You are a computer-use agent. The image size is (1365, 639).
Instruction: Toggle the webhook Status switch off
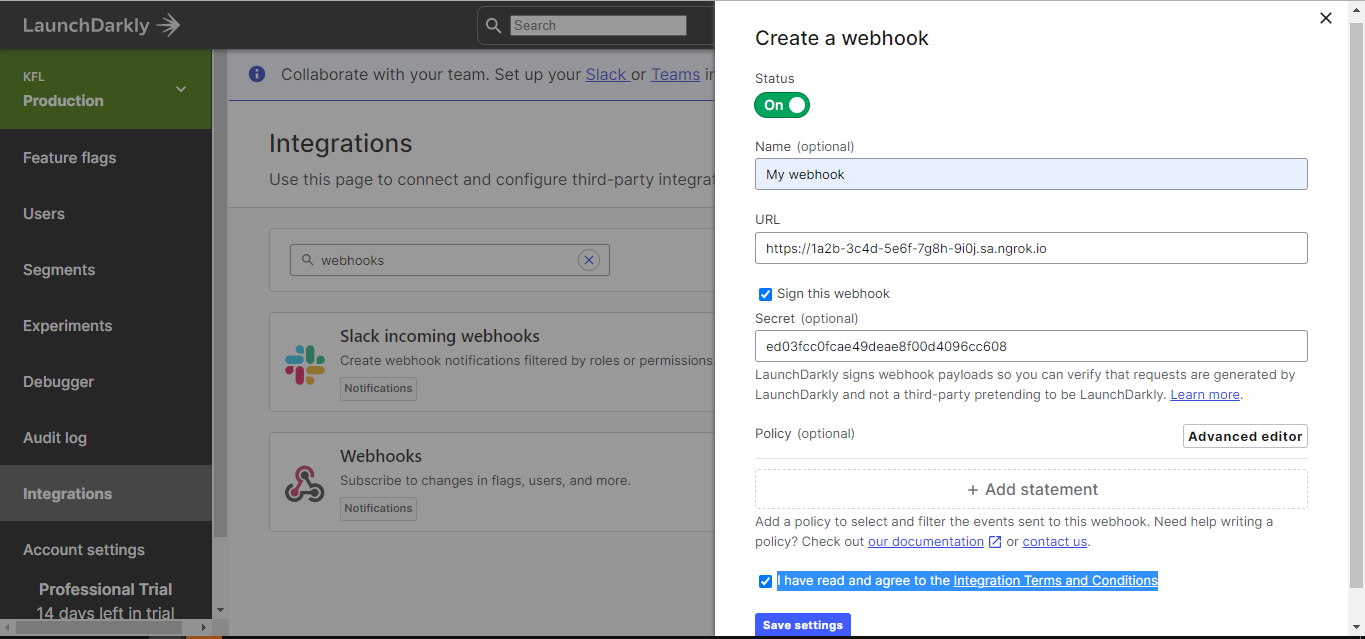[x=782, y=105]
